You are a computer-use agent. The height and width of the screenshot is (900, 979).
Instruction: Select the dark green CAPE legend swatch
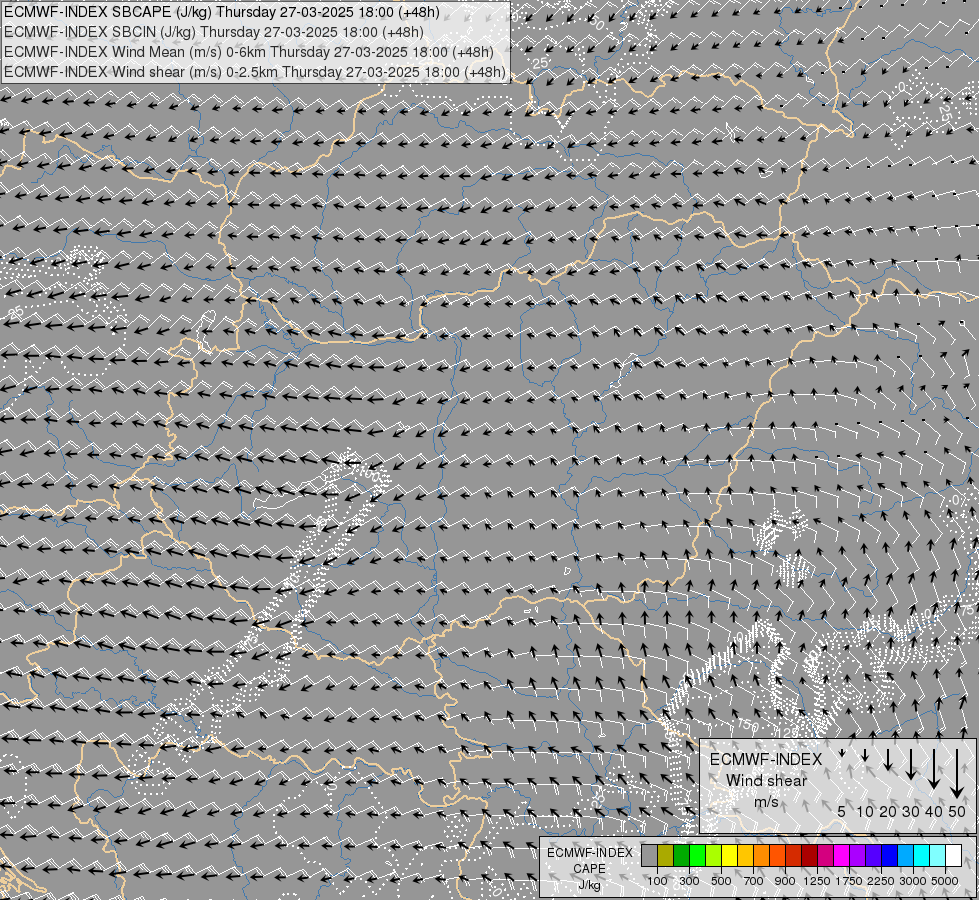682,855
